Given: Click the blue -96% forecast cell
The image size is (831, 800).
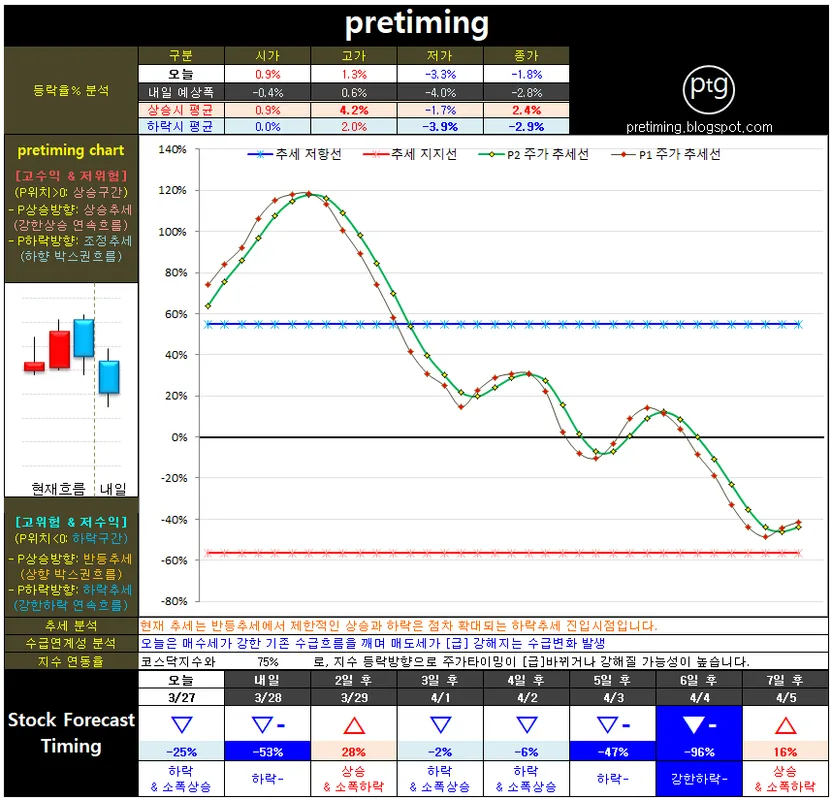Looking at the screenshot, I should (698, 752).
